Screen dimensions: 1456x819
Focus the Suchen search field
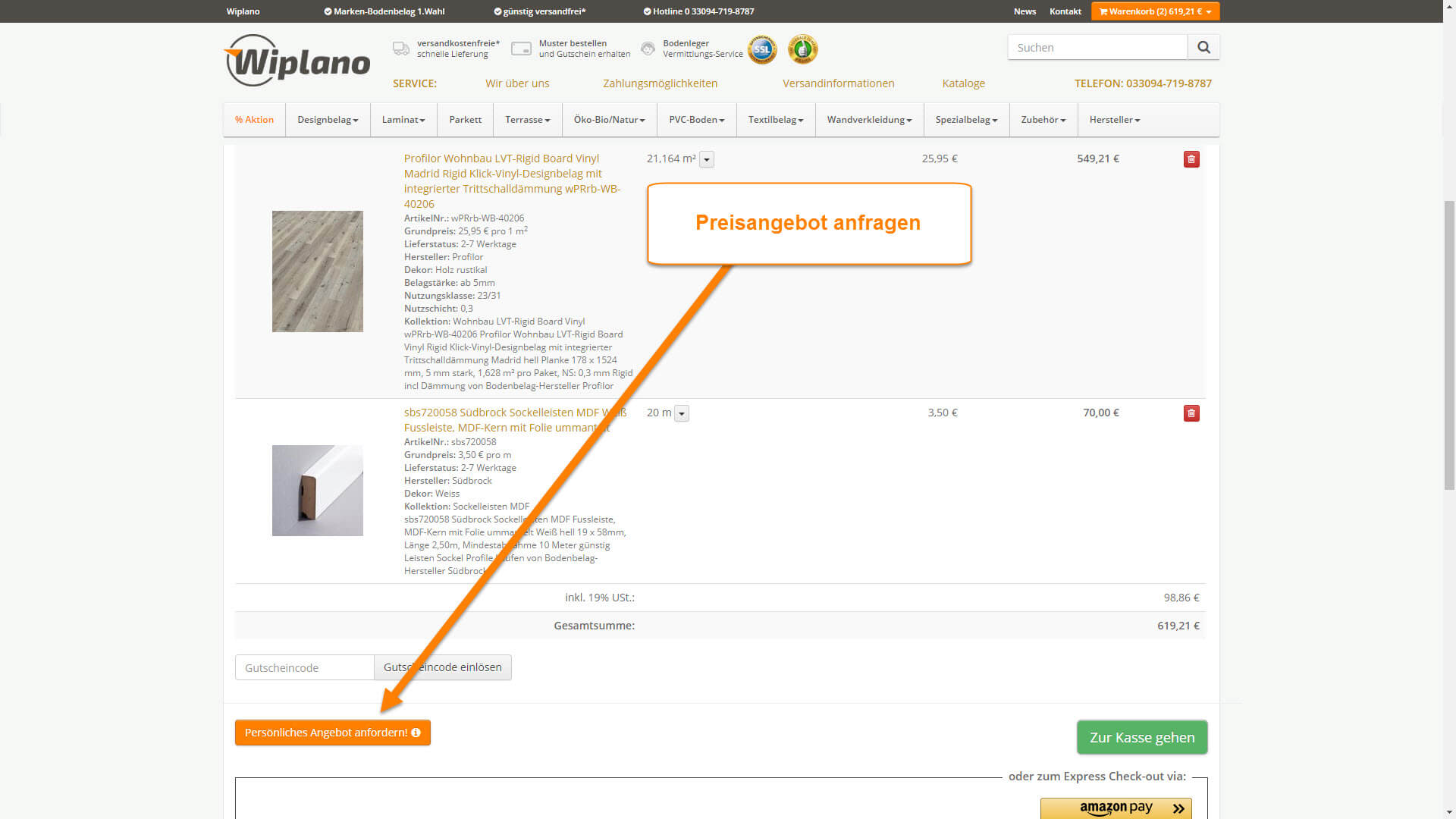(x=1097, y=47)
